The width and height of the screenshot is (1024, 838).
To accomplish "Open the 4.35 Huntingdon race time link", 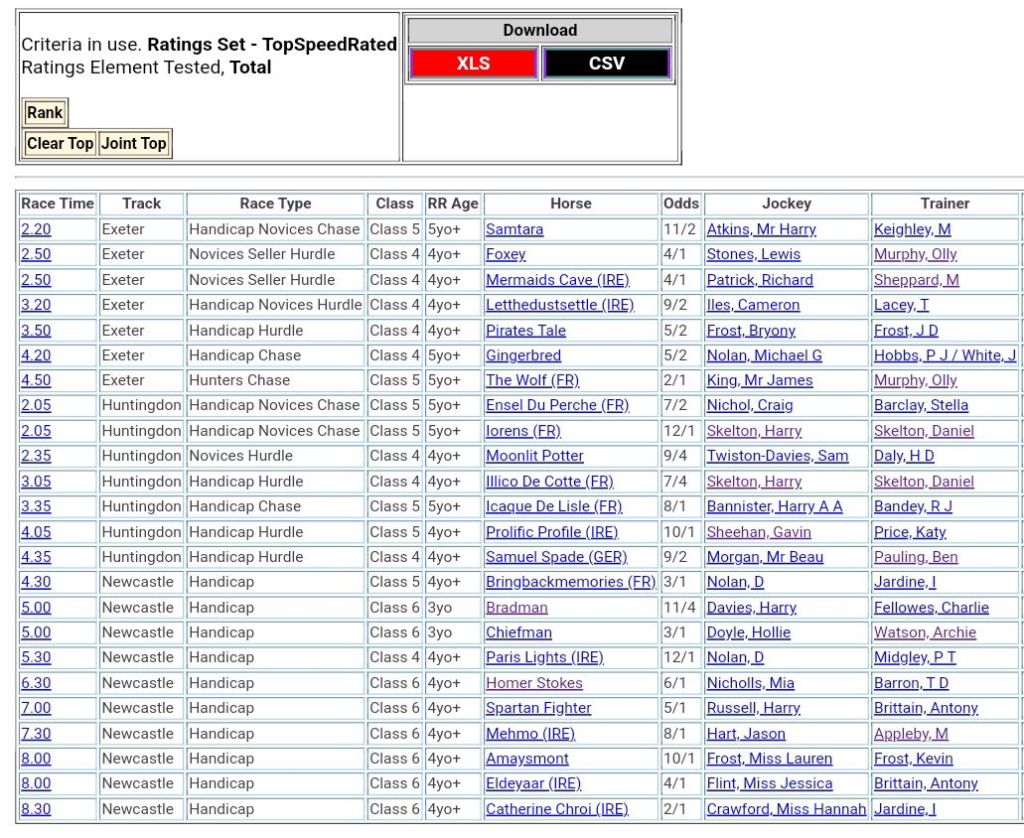I will tap(36, 557).
